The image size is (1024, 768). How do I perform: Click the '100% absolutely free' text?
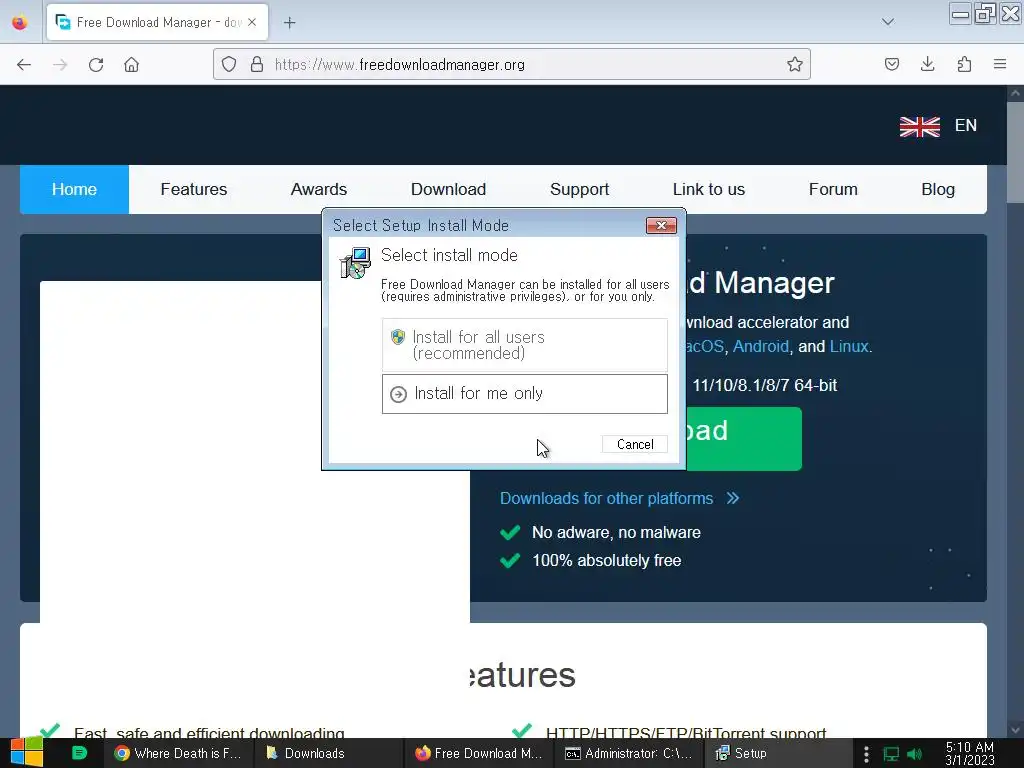pyautogui.click(x=606, y=560)
